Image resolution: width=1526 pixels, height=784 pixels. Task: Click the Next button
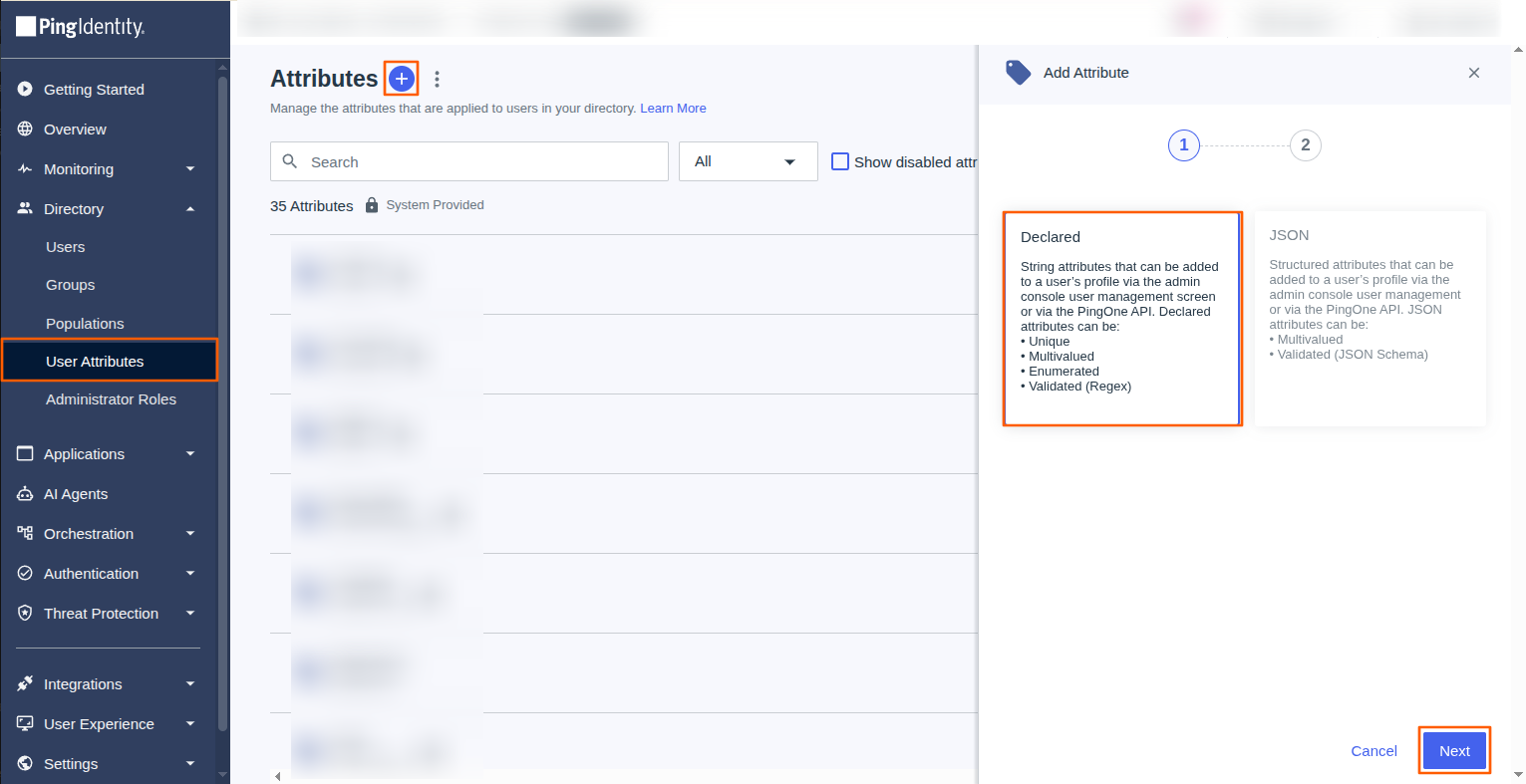pos(1454,751)
